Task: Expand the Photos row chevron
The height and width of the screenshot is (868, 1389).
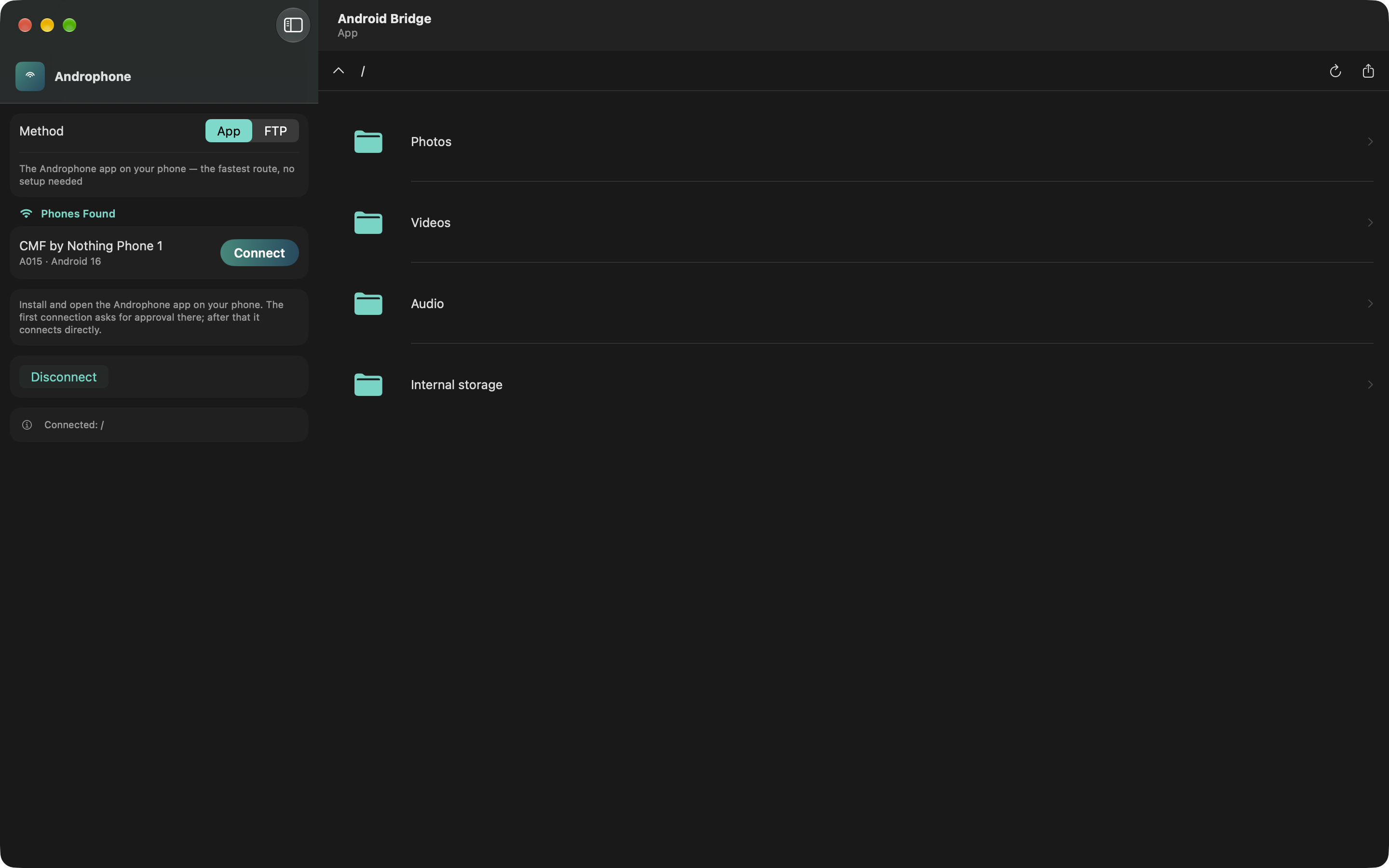Action: 1370,141
